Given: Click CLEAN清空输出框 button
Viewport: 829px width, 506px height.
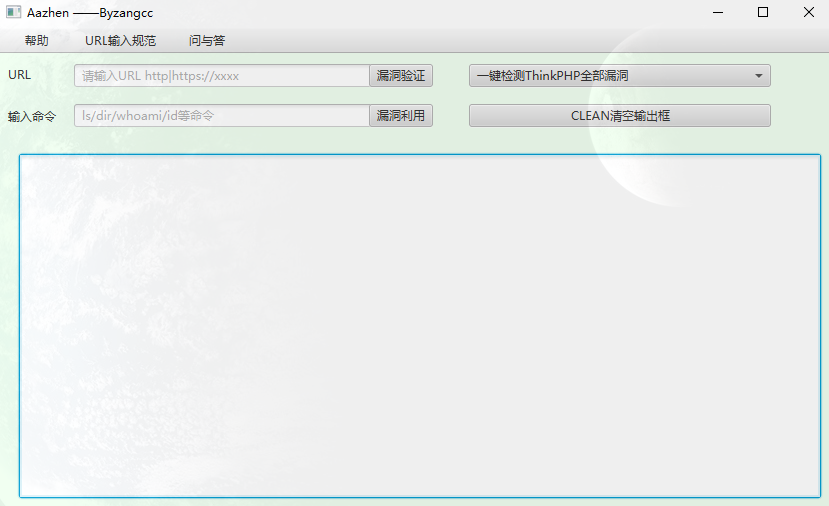Looking at the screenshot, I should (620, 116).
